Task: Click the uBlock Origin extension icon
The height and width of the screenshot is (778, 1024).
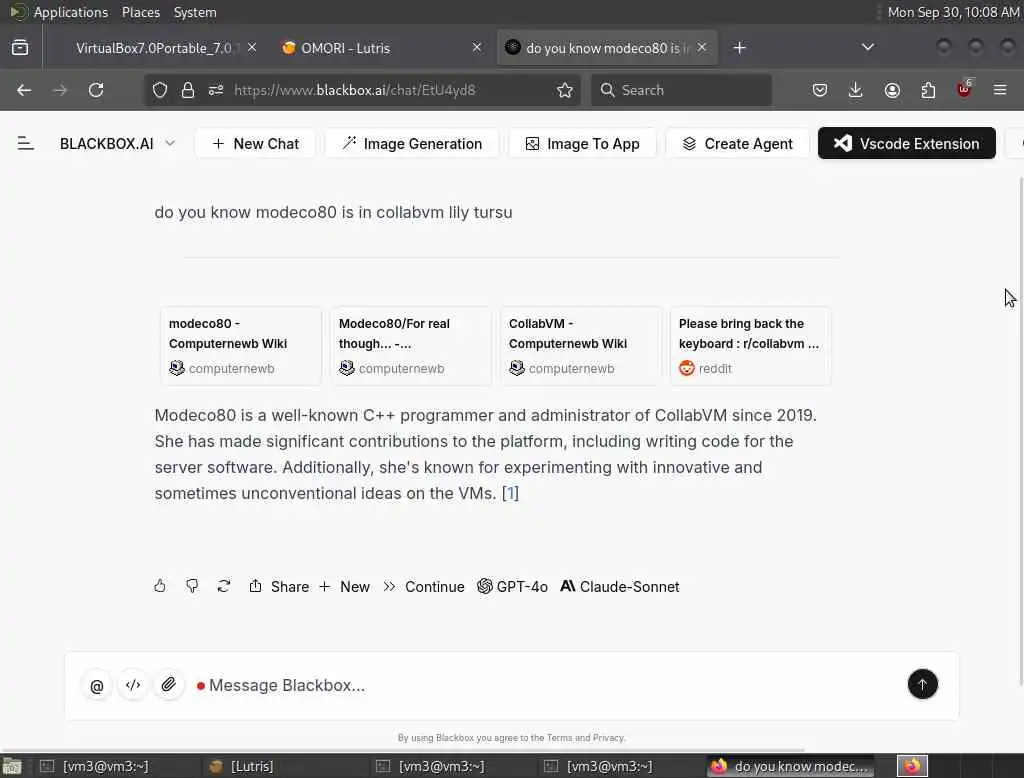Action: tap(964, 89)
